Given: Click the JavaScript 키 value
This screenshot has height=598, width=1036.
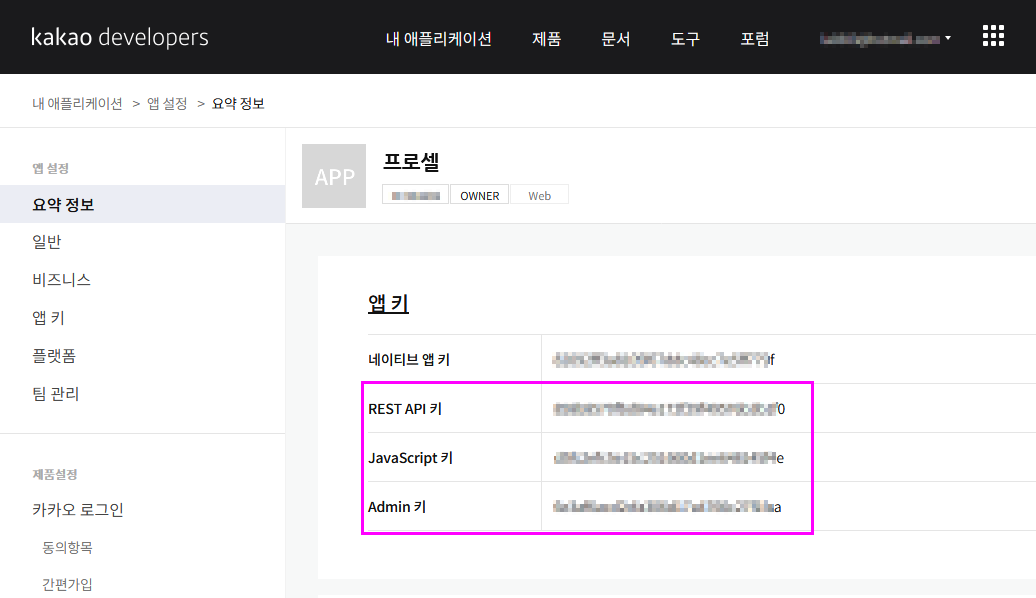Looking at the screenshot, I should coord(669,458).
